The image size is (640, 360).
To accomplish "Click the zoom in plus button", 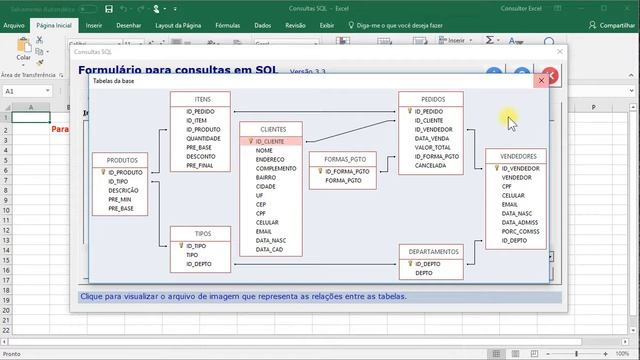I will click(x=605, y=354).
